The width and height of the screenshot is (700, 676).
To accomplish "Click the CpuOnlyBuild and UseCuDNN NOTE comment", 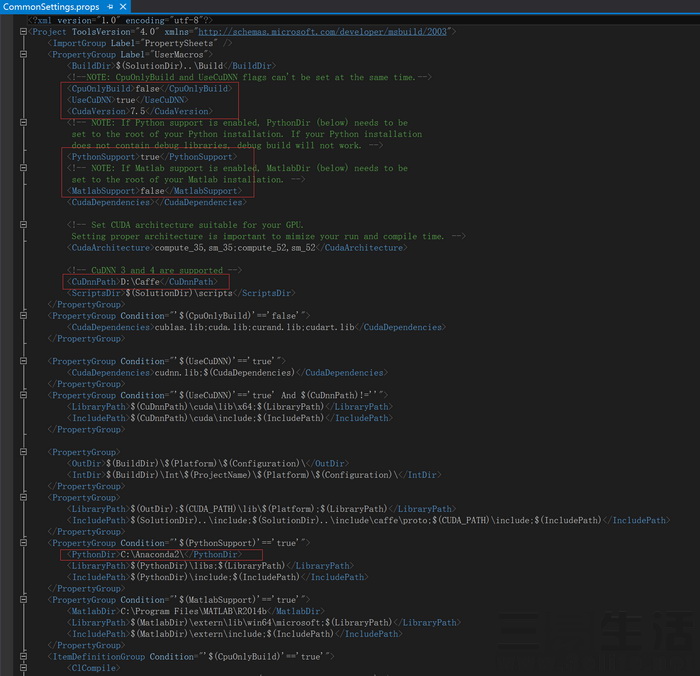I will (250, 77).
